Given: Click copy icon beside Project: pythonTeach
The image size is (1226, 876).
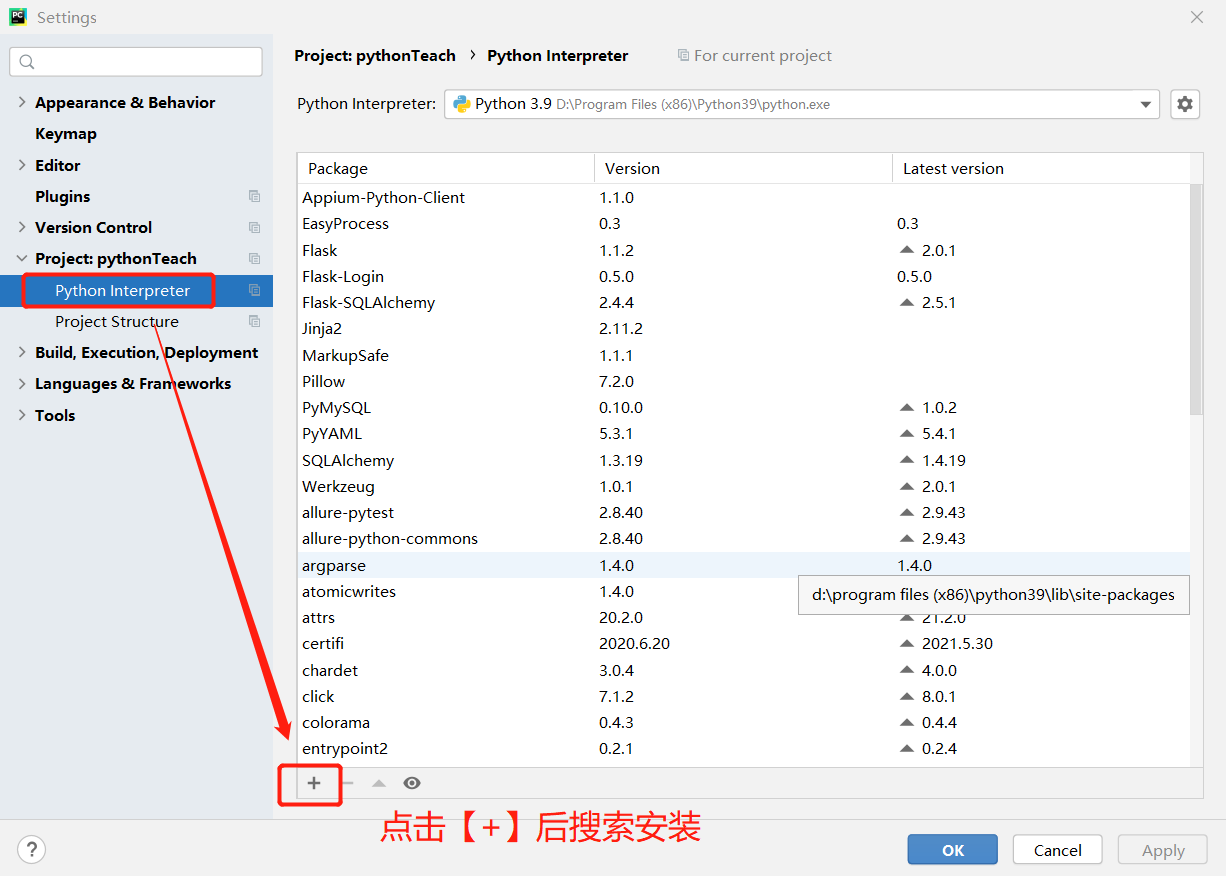Looking at the screenshot, I should pos(254,258).
